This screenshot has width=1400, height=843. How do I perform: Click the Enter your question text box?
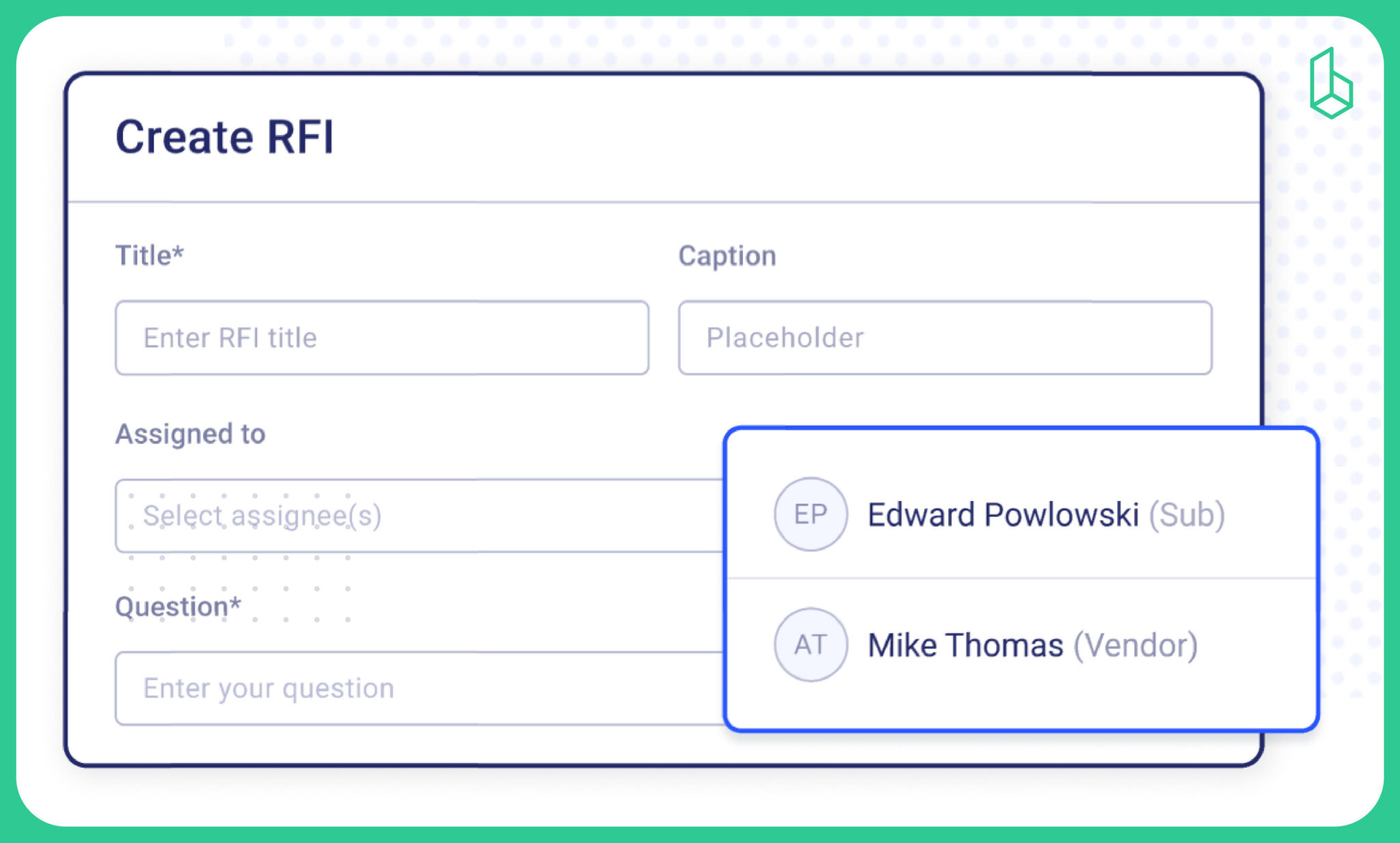click(383, 688)
